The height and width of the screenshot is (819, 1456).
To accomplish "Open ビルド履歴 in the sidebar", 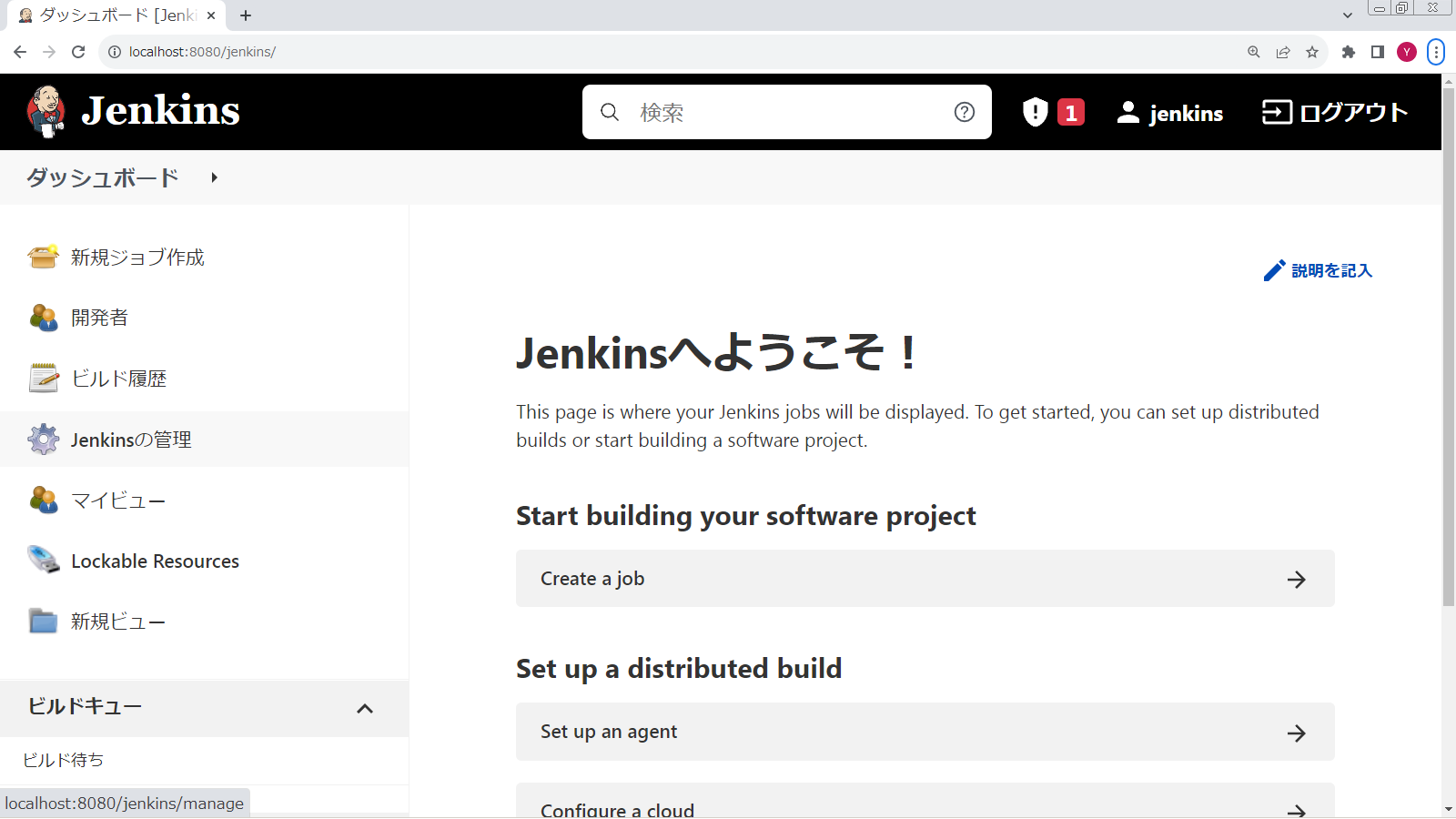I will pos(119,379).
